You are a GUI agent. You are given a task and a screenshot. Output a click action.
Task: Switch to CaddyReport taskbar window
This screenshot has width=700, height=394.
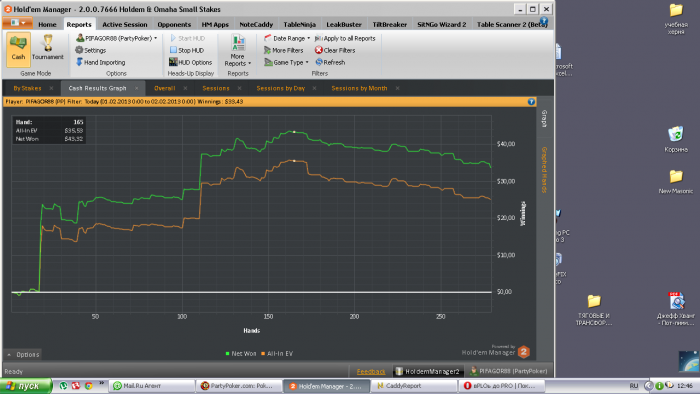pyautogui.click(x=414, y=386)
